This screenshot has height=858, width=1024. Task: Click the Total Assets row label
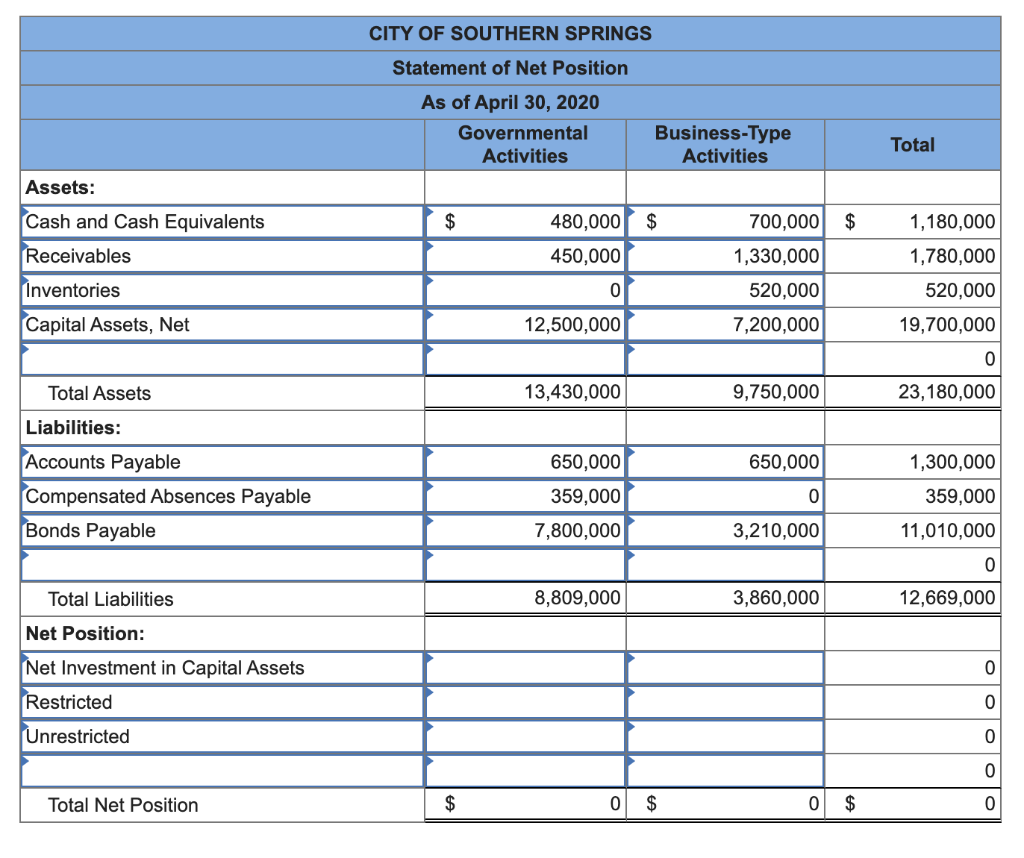tap(100, 393)
